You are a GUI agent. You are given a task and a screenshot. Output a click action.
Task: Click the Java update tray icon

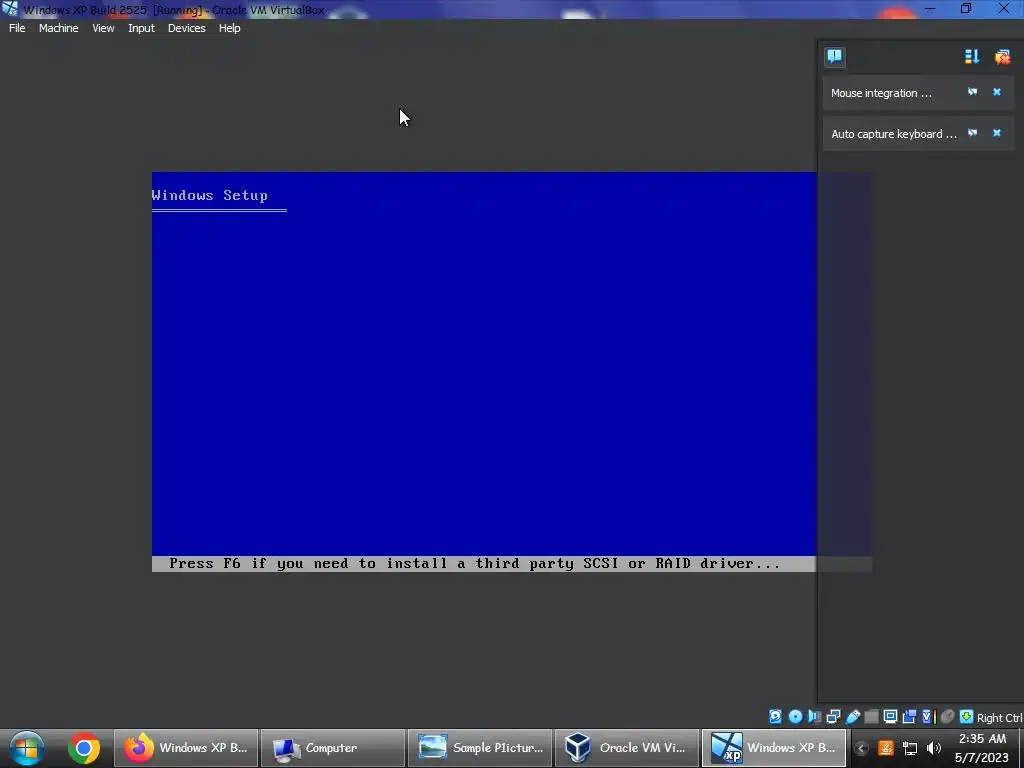[x=886, y=748]
